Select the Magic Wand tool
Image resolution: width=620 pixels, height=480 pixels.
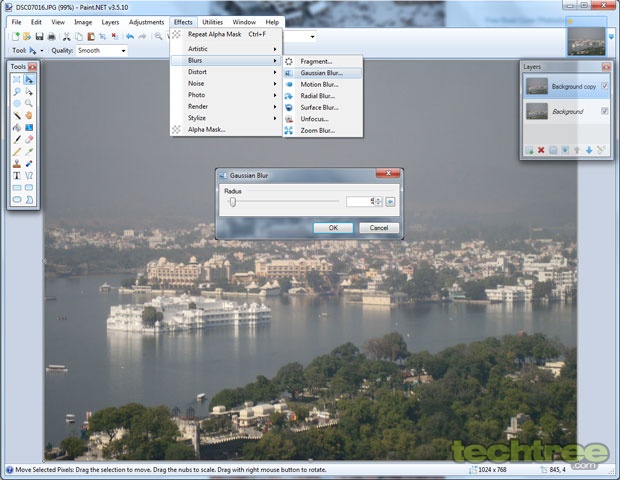(x=17, y=115)
